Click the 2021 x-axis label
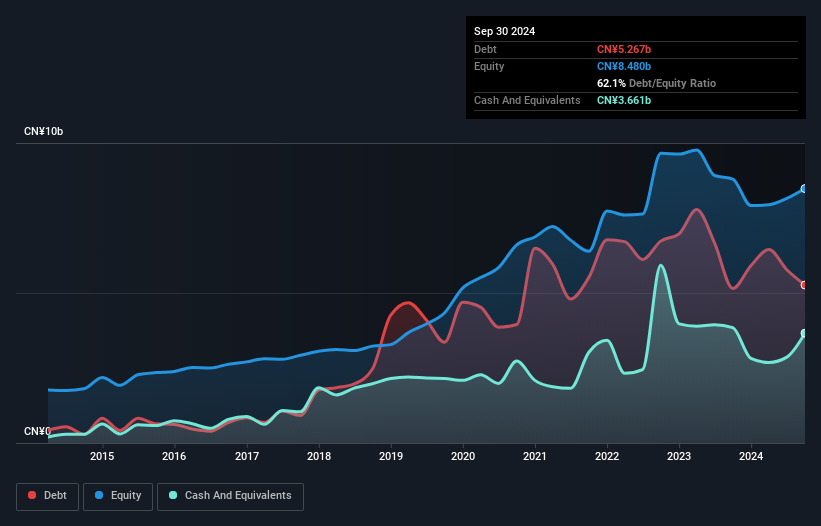Screen dimensions: 821x526 [x=535, y=456]
